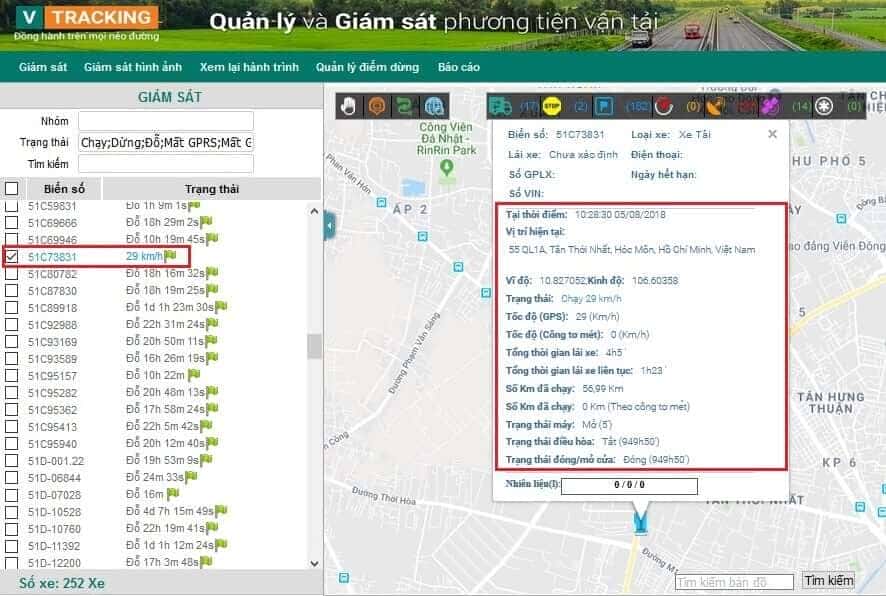The image size is (886, 596).
Task: Sort by Biển số column header
Action: 64,189
